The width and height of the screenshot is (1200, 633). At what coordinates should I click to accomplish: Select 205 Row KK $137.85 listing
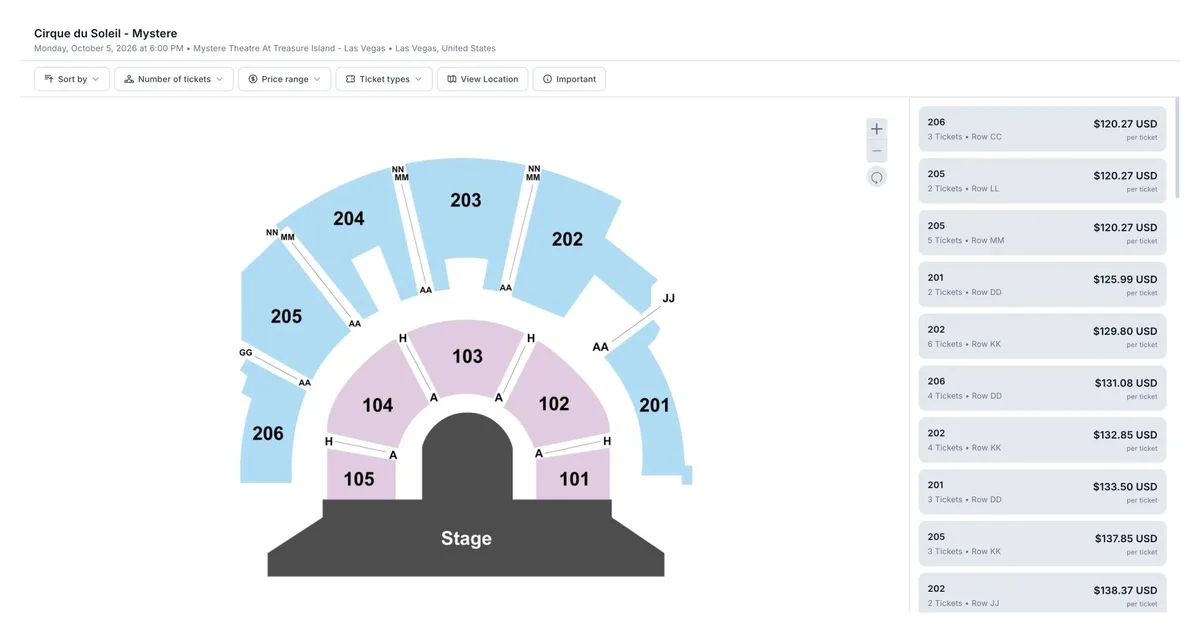[1042, 543]
